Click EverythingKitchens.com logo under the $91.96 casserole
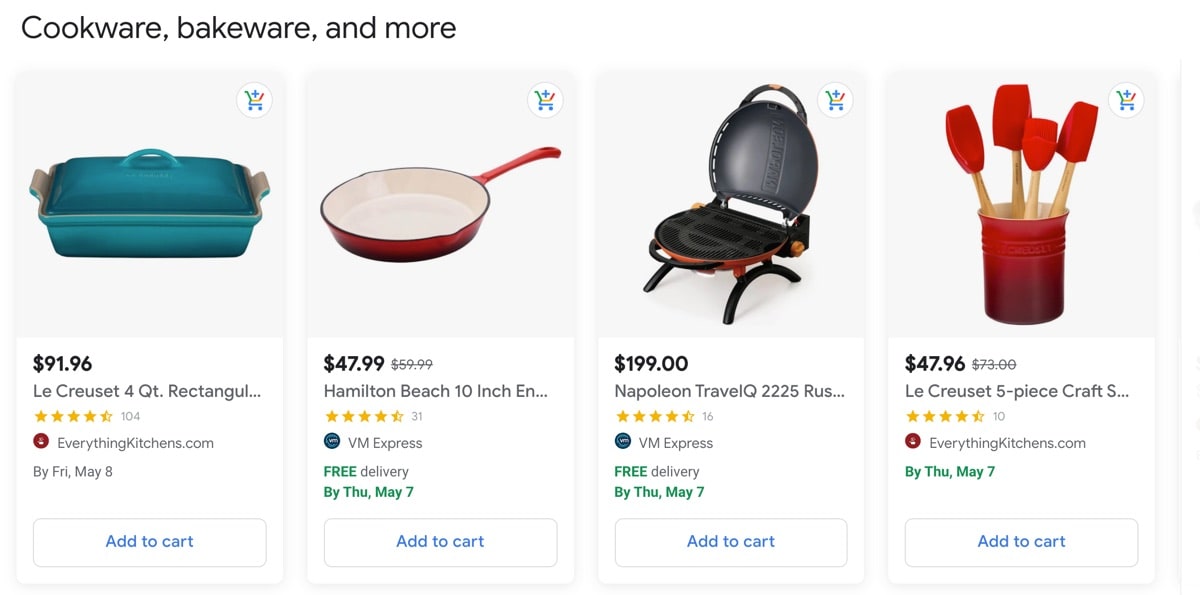The width and height of the screenshot is (1200, 595). pyautogui.click(x=41, y=442)
